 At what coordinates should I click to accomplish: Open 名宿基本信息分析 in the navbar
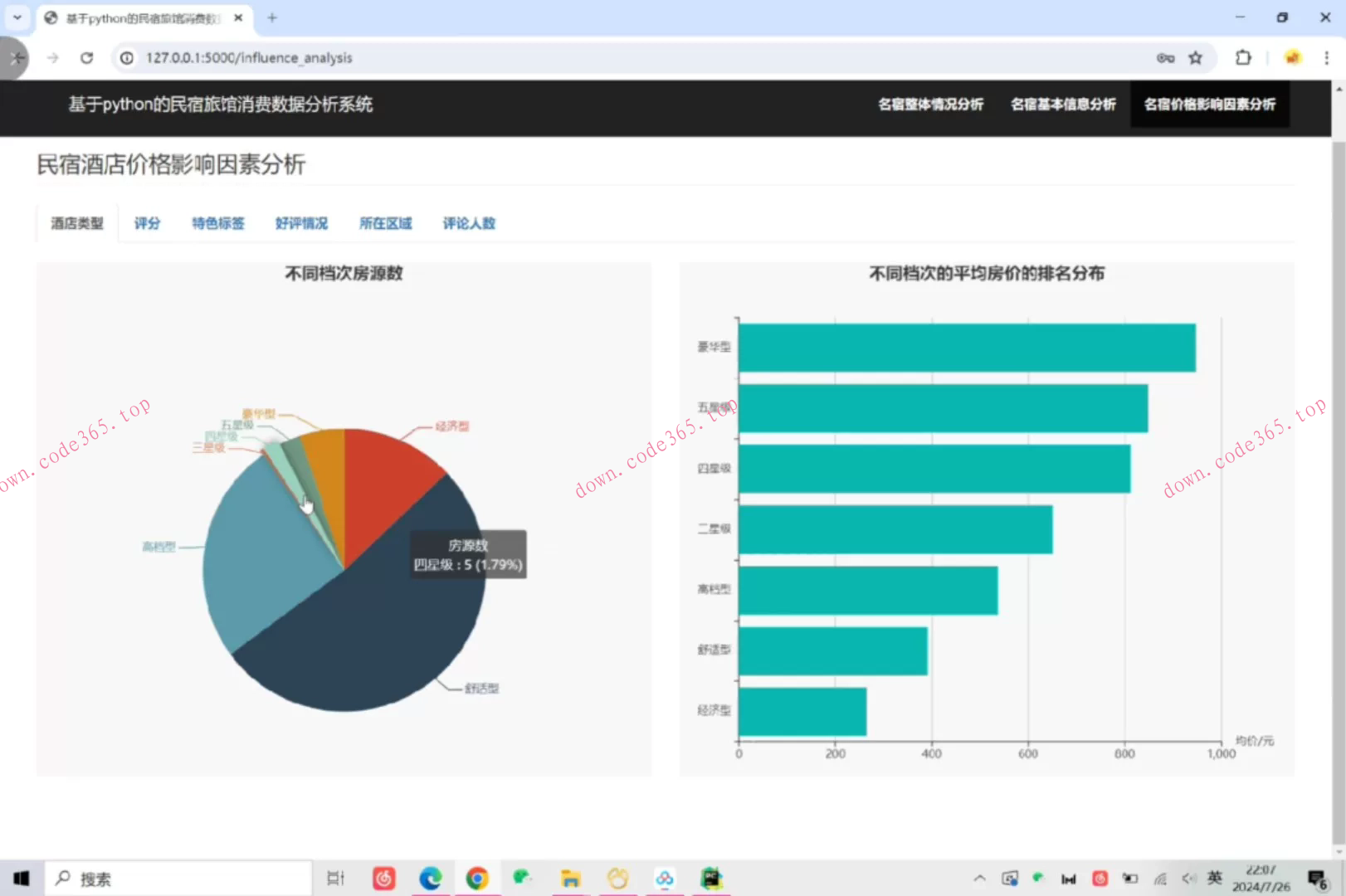tap(1062, 105)
